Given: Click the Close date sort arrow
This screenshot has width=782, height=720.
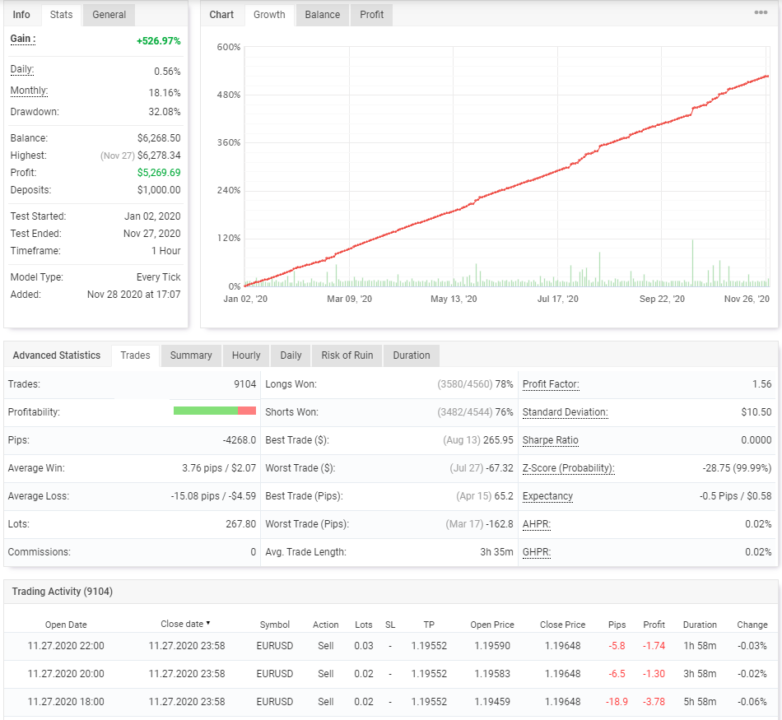Looking at the screenshot, I should point(208,624).
